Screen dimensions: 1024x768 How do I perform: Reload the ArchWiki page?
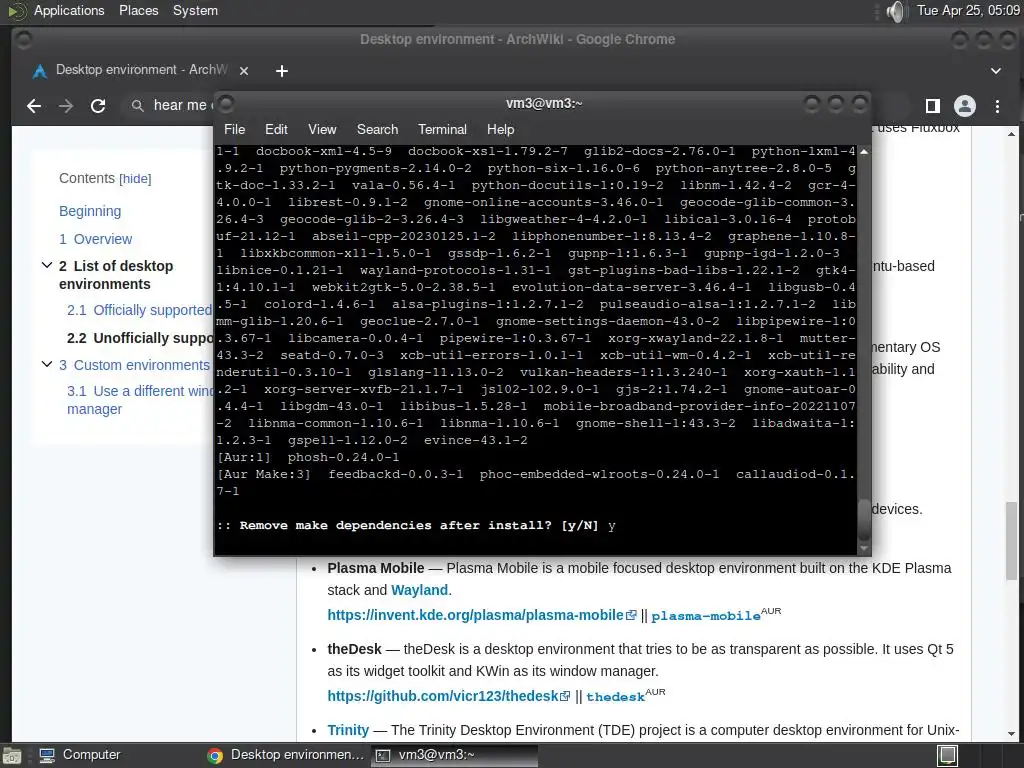tap(98, 106)
